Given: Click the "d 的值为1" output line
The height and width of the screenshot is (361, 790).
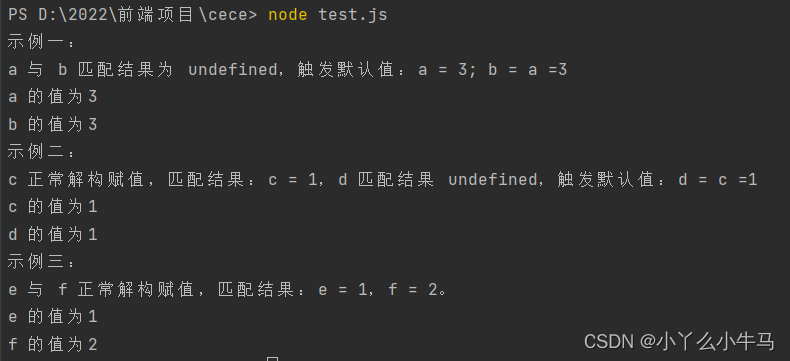Looking at the screenshot, I should pyautogui.click(x=53, y=234).
